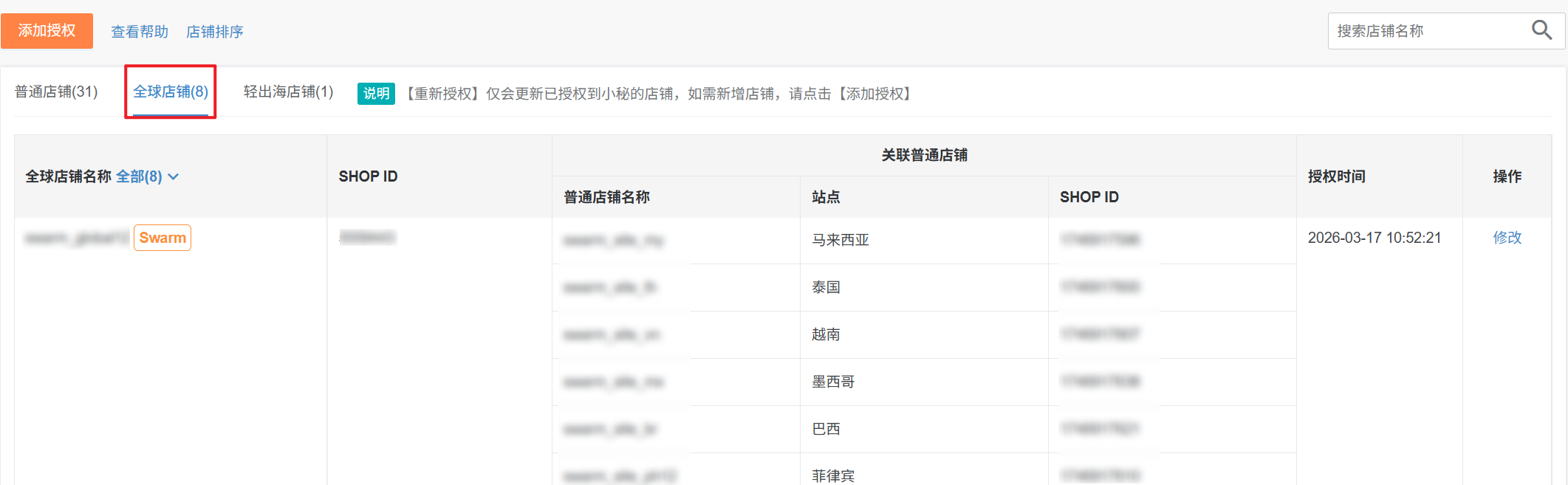1568x485 pixels.
Task: Select the 马来西亚 site row
Action: click(841, 240)
